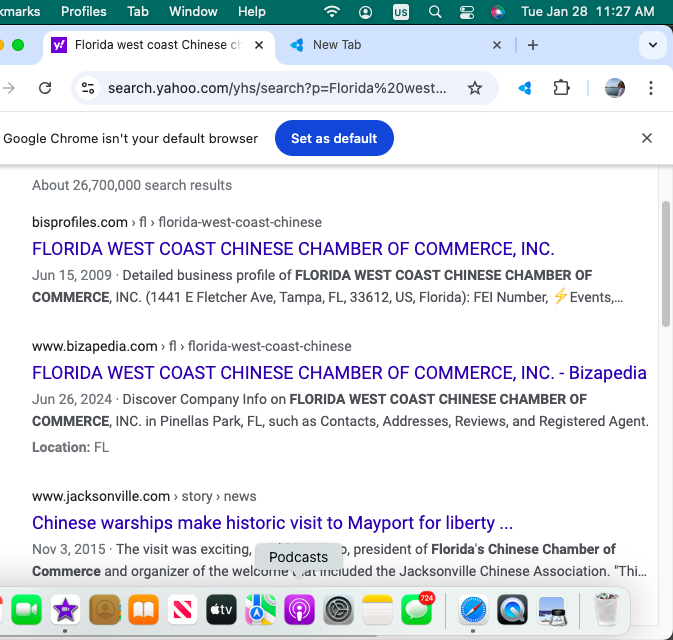The height and width of the screenshot is (640, 673).
Task: Click the green window zoom button
Action: point(18,45)
